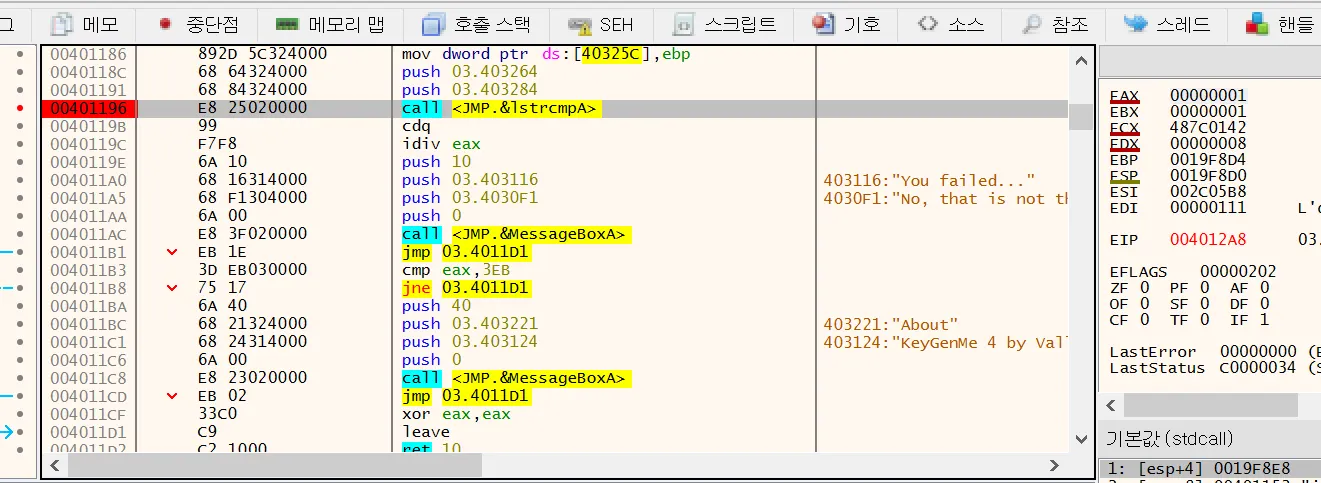The image size is (1321, 483).
Task: Select the leave instruction row
Action: pos(425,432)
